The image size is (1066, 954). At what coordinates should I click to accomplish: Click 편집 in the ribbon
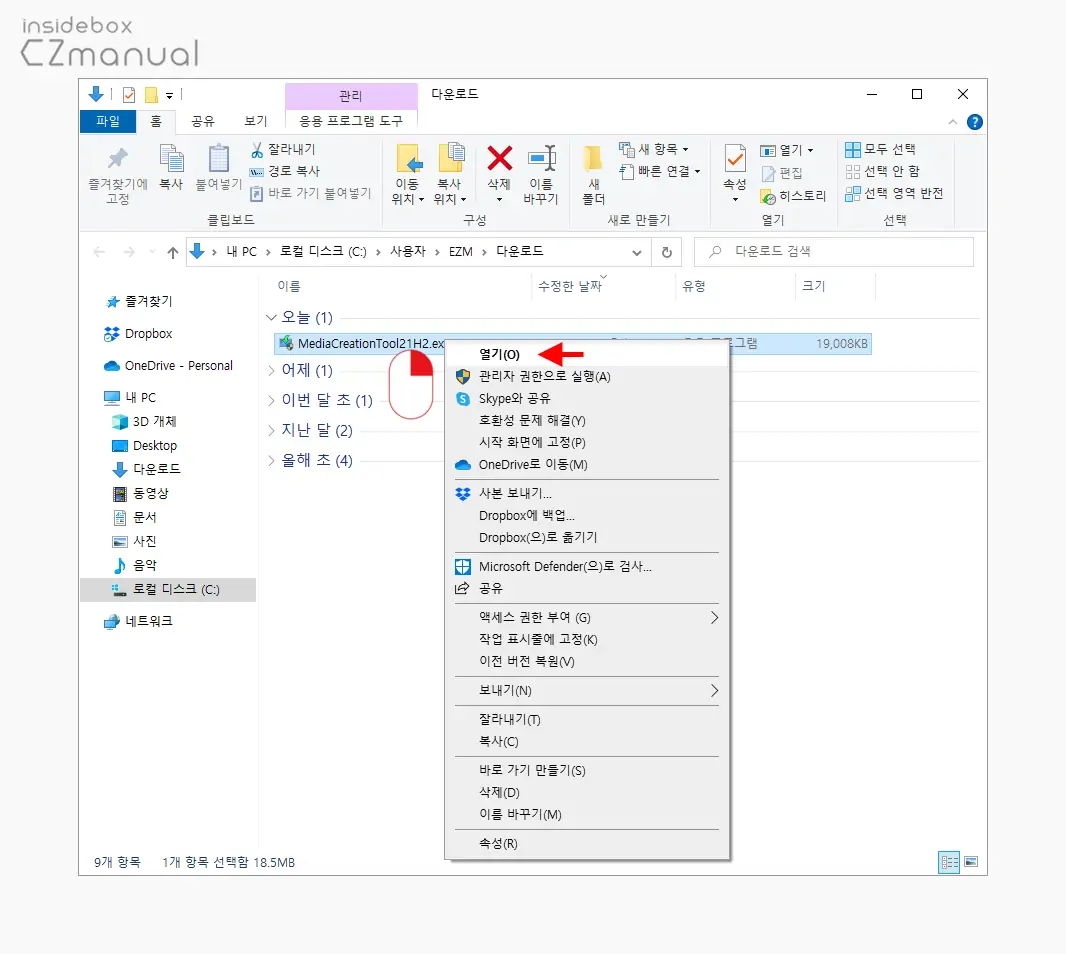click(782, 173)
